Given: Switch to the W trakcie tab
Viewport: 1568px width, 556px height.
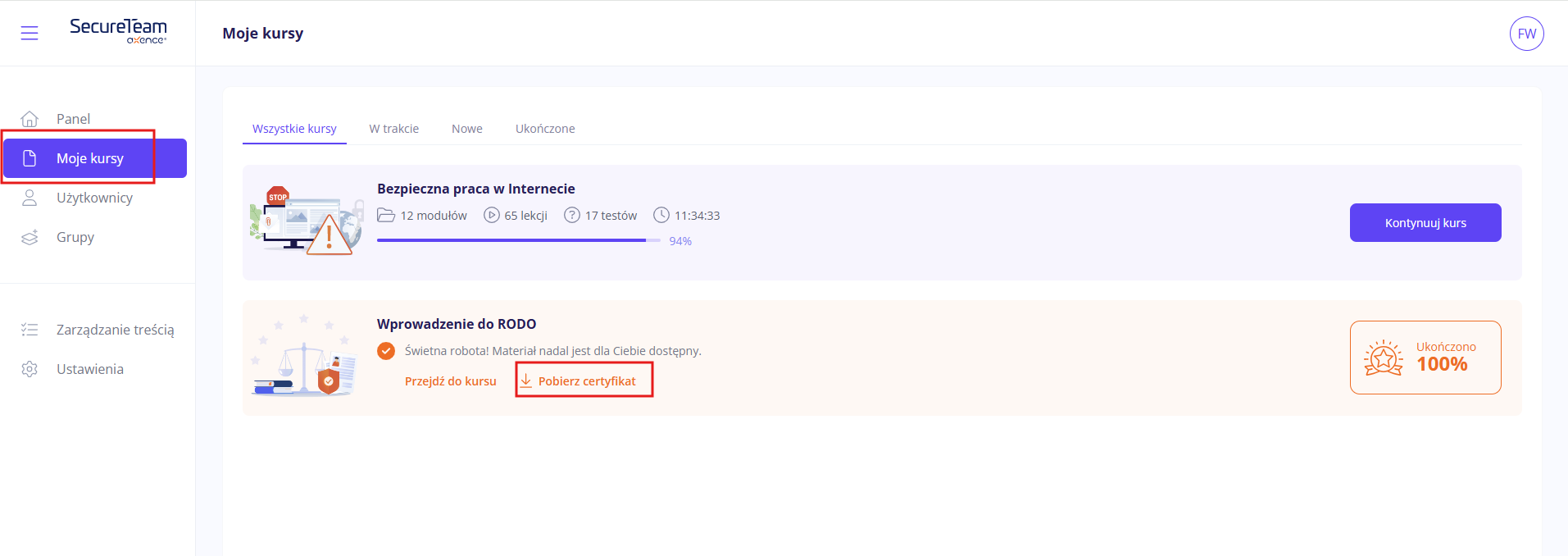Looking at the screenshot, I should point(393,129).
